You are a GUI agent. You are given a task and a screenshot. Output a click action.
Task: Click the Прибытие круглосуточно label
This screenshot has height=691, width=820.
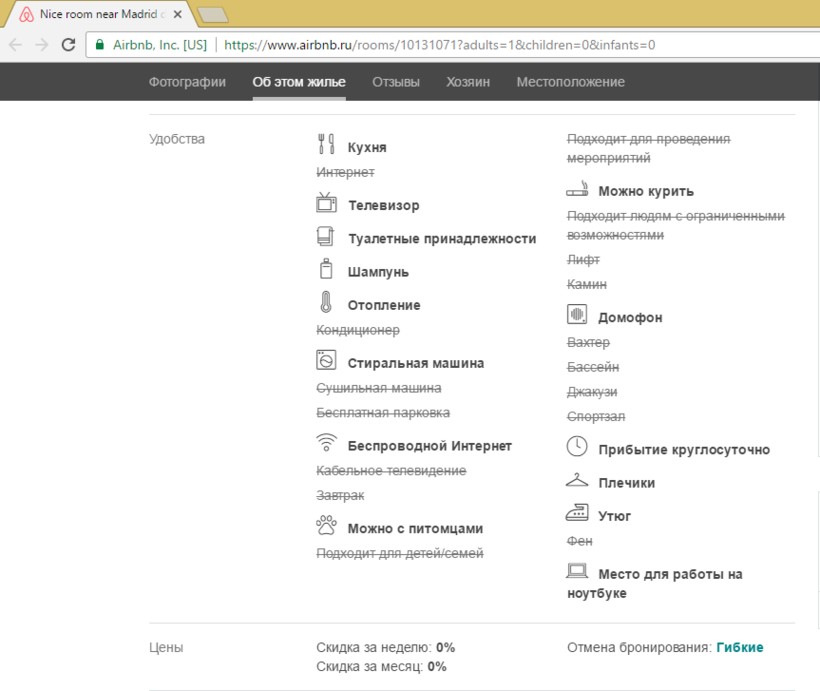pyautogui.click(x=684, y=450)
